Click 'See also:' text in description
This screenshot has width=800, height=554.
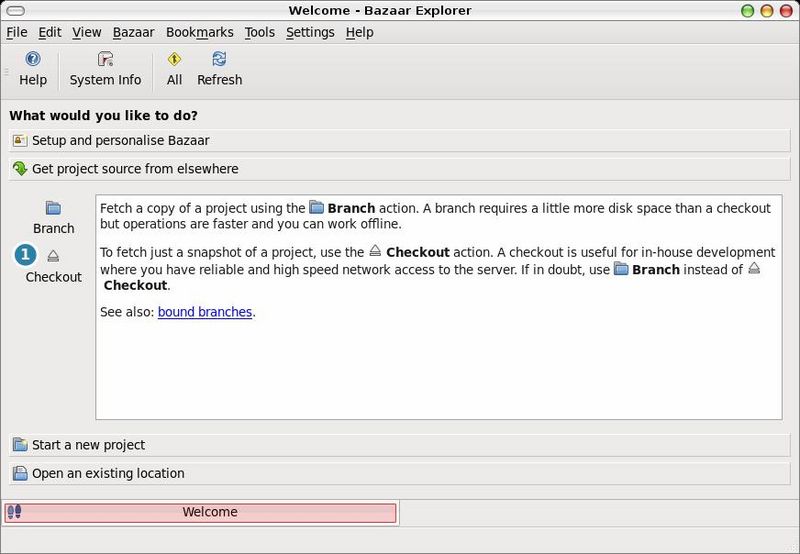tap(127, 312)
